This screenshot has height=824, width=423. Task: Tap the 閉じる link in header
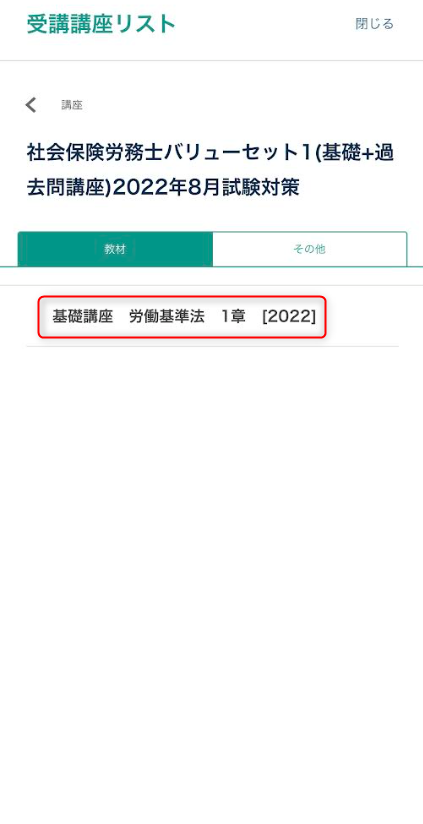click(x=375, y=24)
